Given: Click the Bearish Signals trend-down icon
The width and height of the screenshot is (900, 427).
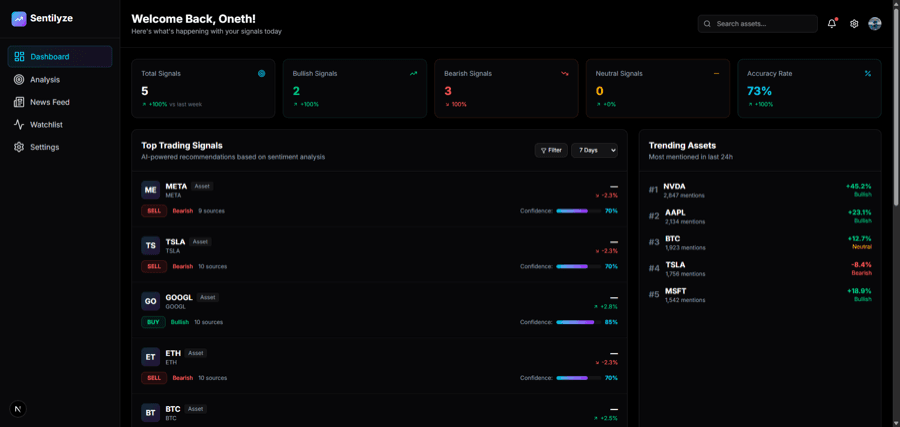Looking at the screenshot, I should [565, 73].
